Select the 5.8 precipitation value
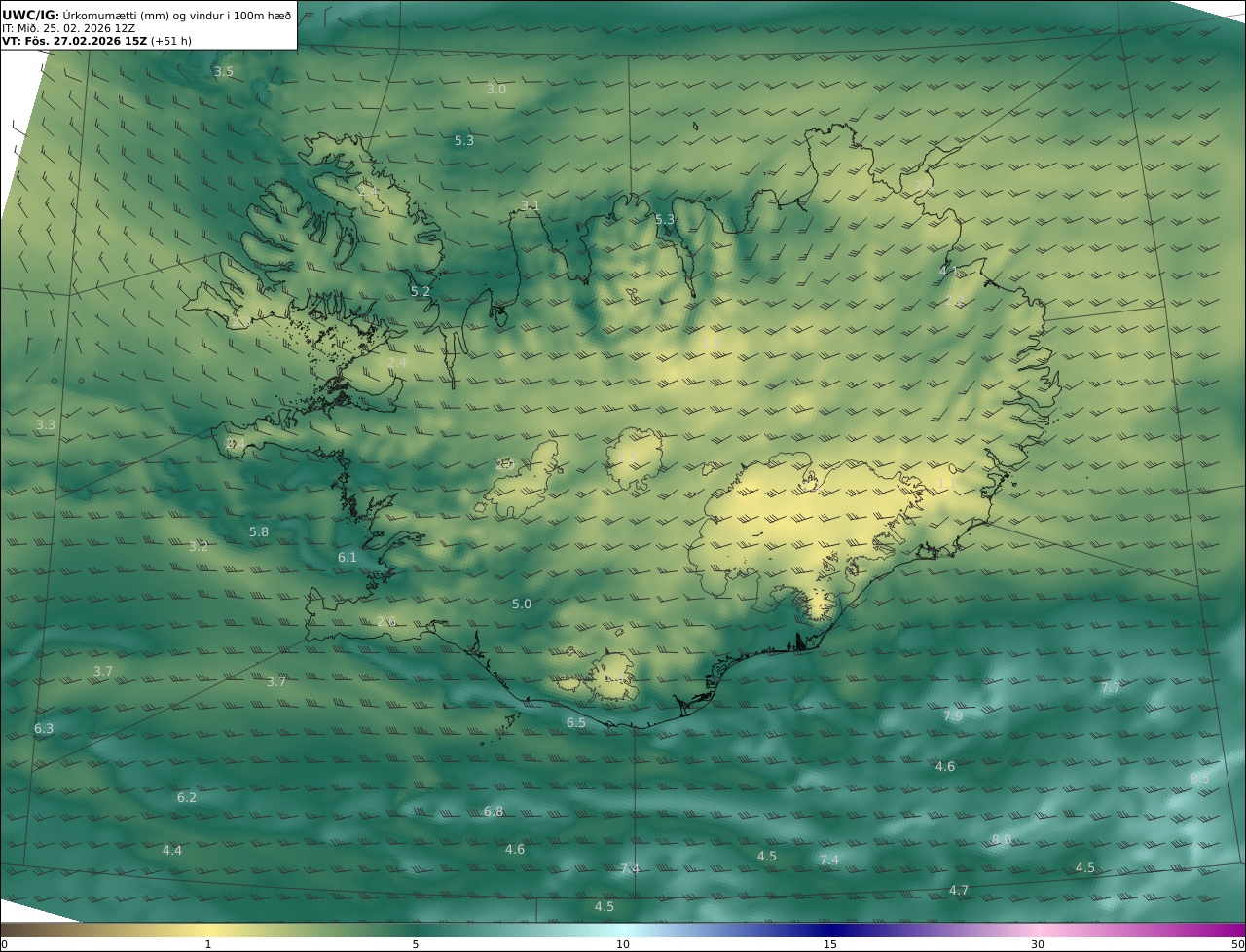Image resolution: width=1246 pixels, height=952 pixels. pos(259,532)
